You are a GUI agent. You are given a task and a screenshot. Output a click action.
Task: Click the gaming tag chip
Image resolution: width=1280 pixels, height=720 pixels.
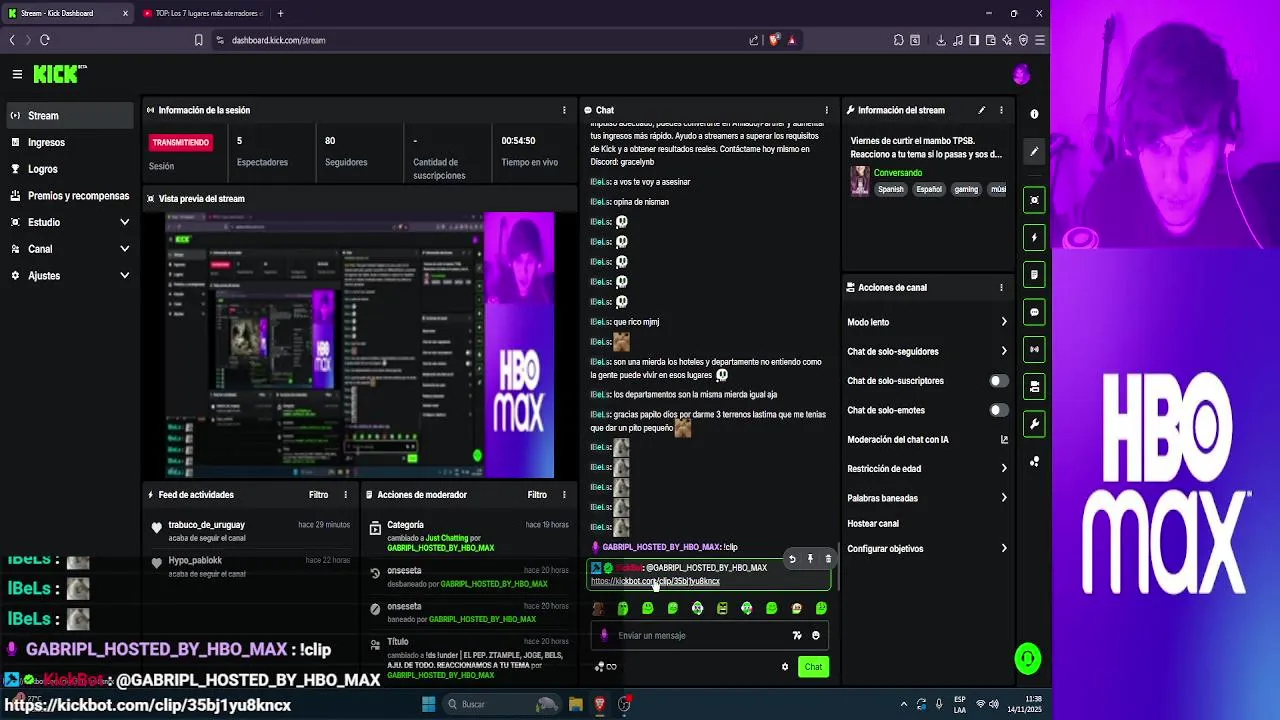[966, 189]
